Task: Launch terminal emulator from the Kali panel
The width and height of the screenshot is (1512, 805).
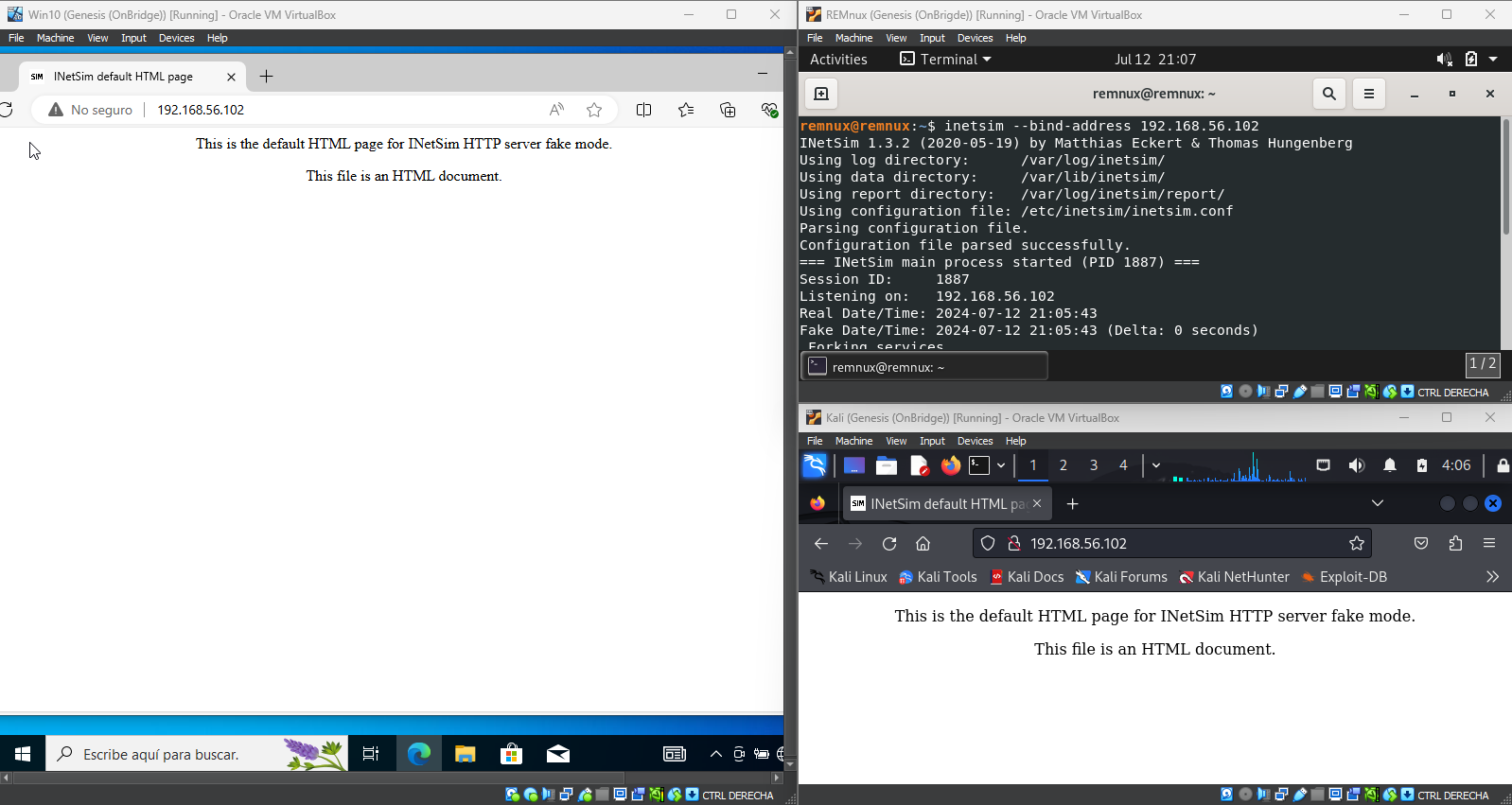Action: pyautogui.click(x=979, y=465)
